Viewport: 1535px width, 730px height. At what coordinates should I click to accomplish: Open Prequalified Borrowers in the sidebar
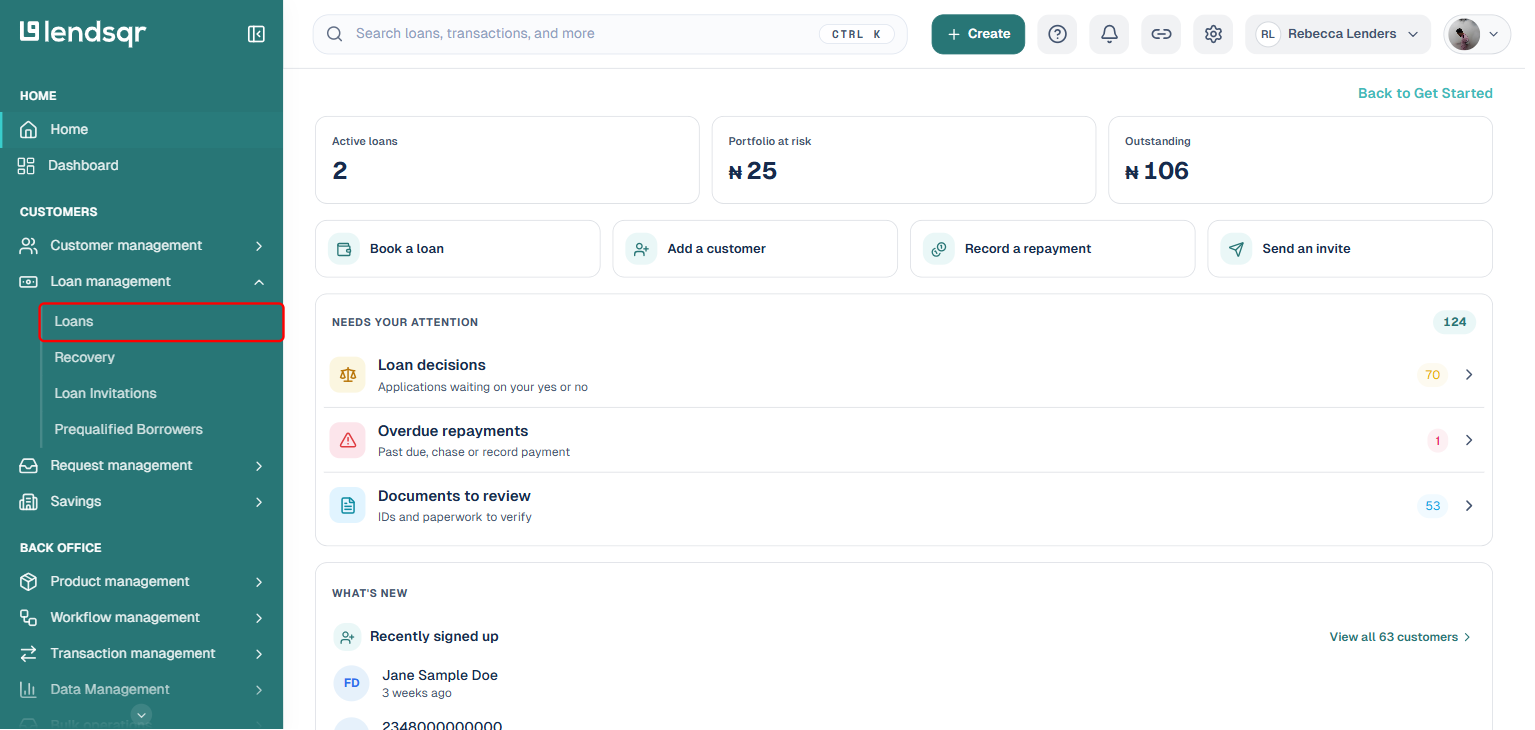point(162,430)
